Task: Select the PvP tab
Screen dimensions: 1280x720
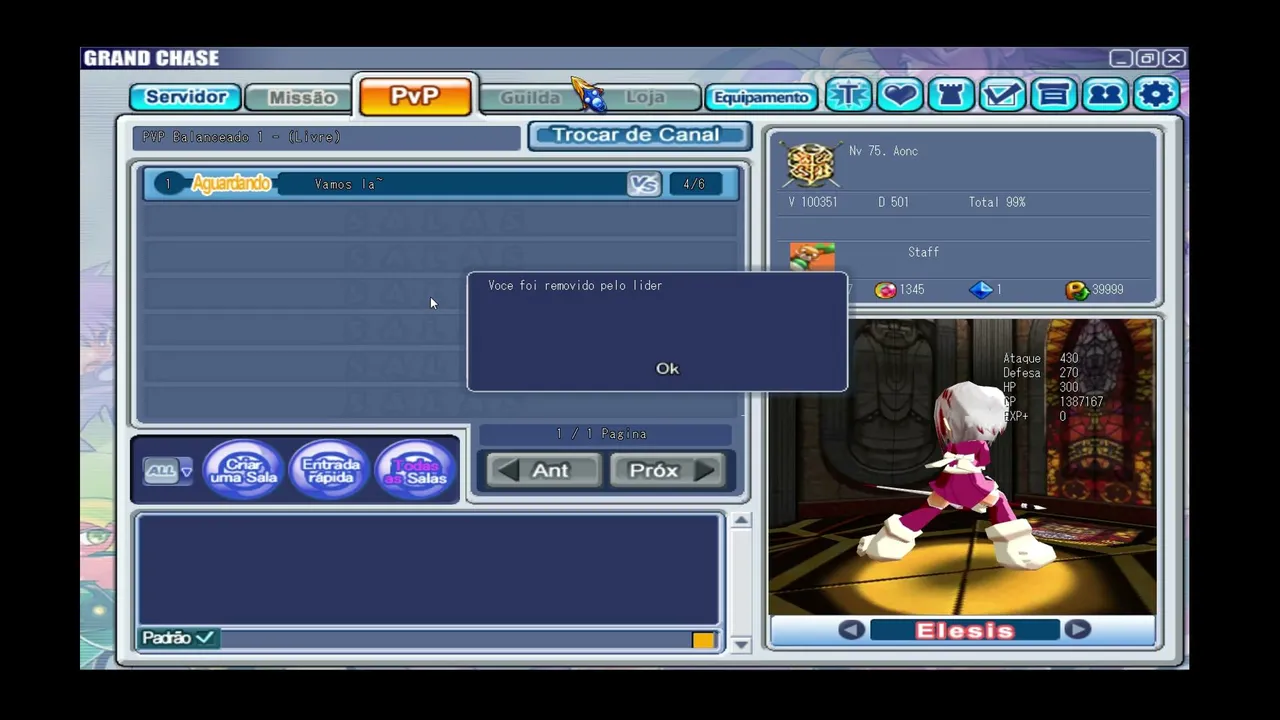Action: coord(415,96)
